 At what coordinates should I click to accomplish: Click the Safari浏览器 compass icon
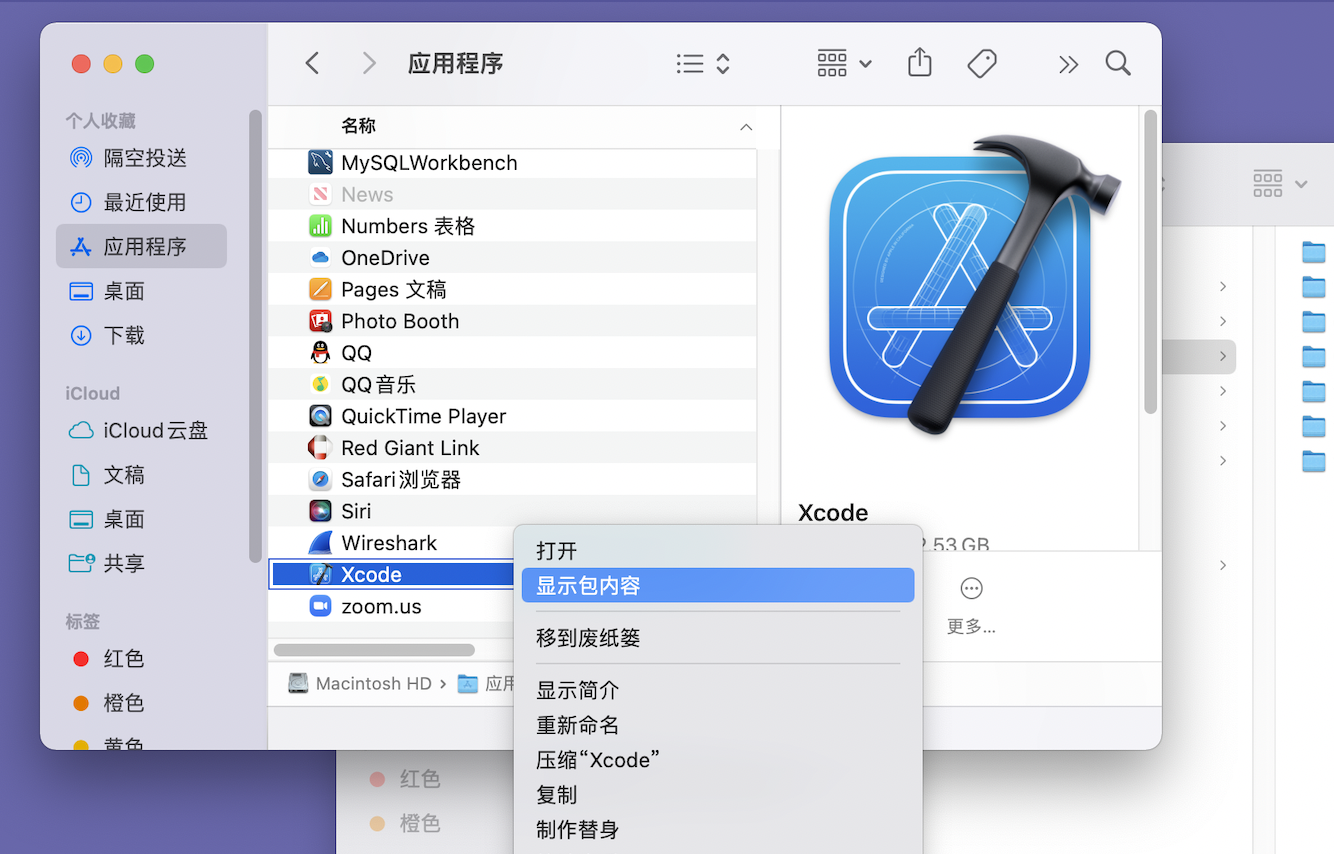pyautogui.click(x=320, y=479)
